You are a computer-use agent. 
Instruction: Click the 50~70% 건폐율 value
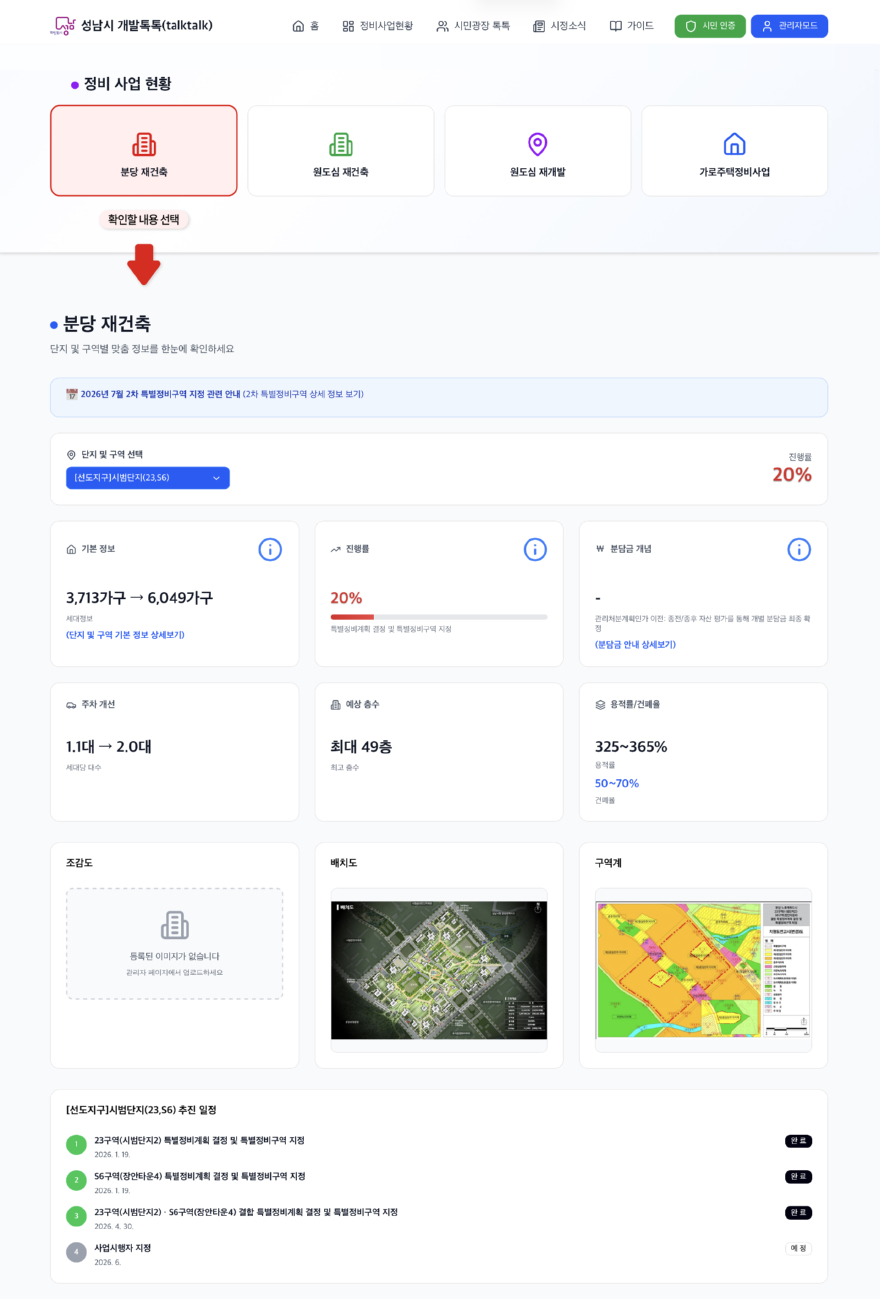point(617,784)
